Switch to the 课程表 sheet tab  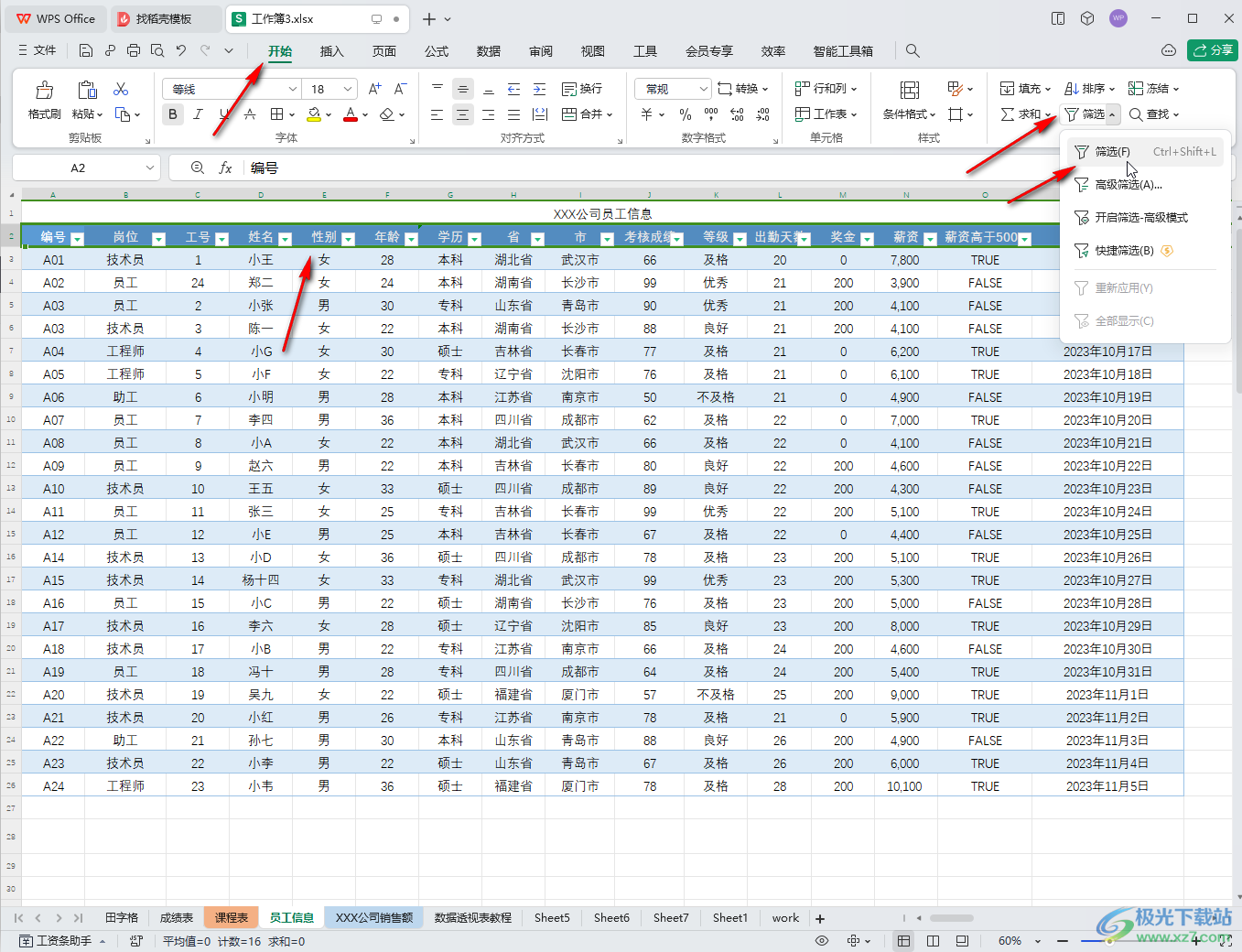(x=232, y=917)
